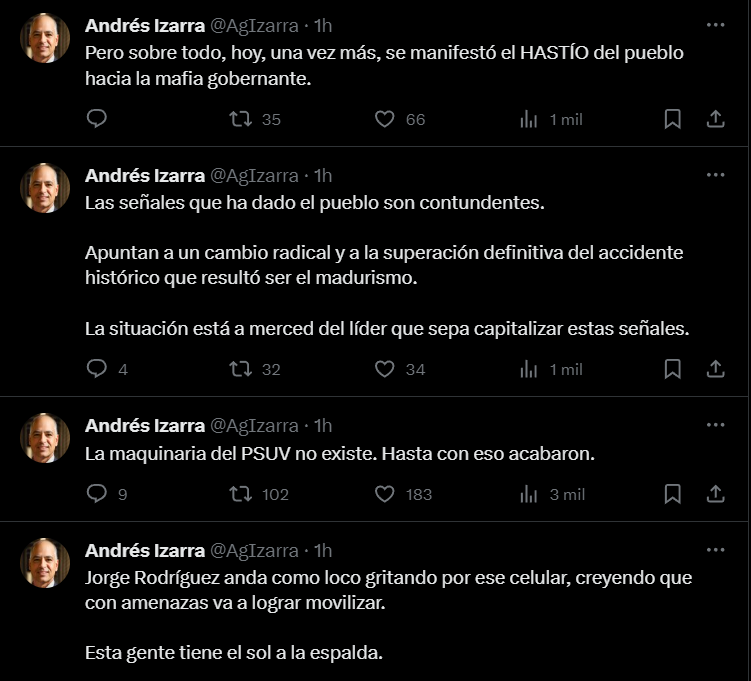
Task: Share the HASTÍO del pueblo tweet
Action: (x=715, y=119)
